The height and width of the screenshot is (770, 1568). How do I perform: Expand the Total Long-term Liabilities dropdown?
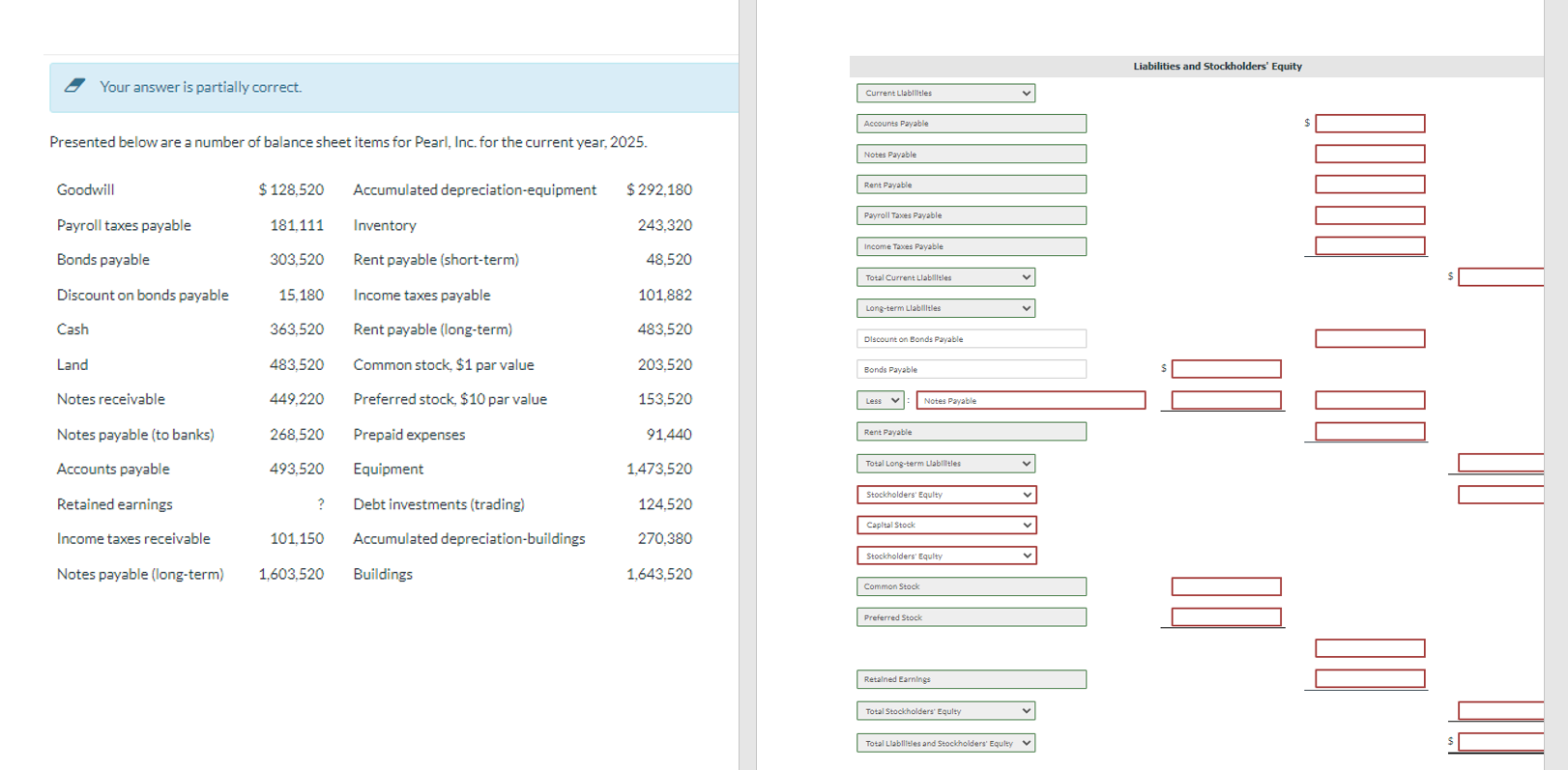(x=945, y=464)
